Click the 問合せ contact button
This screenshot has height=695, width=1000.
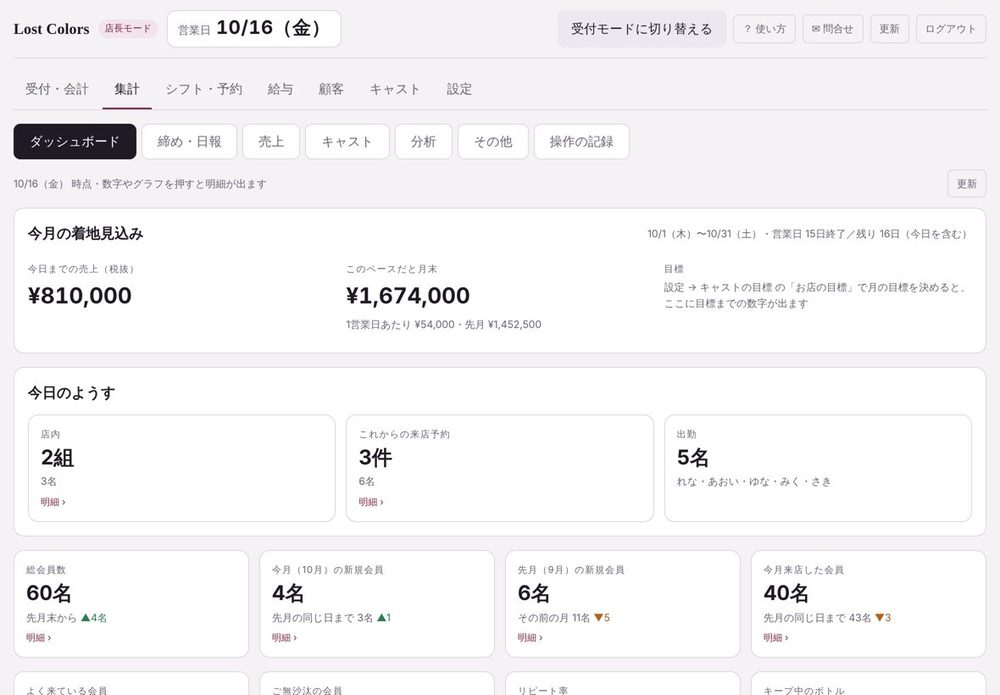(x=832, y=29)
